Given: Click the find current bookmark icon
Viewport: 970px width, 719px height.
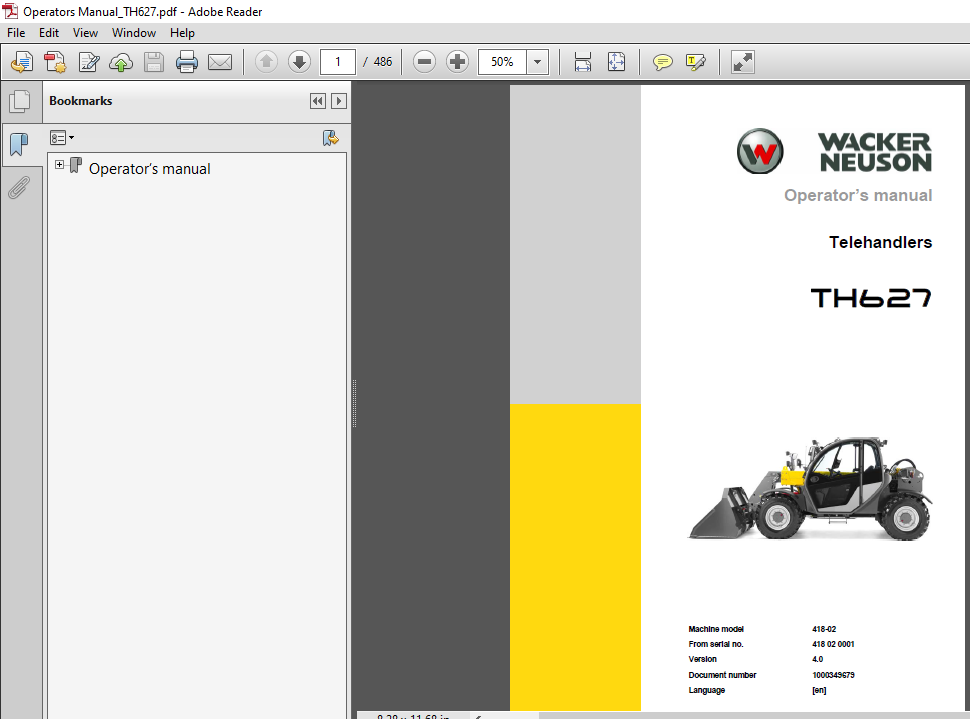Looking at the screenshot, I should 330,137.
